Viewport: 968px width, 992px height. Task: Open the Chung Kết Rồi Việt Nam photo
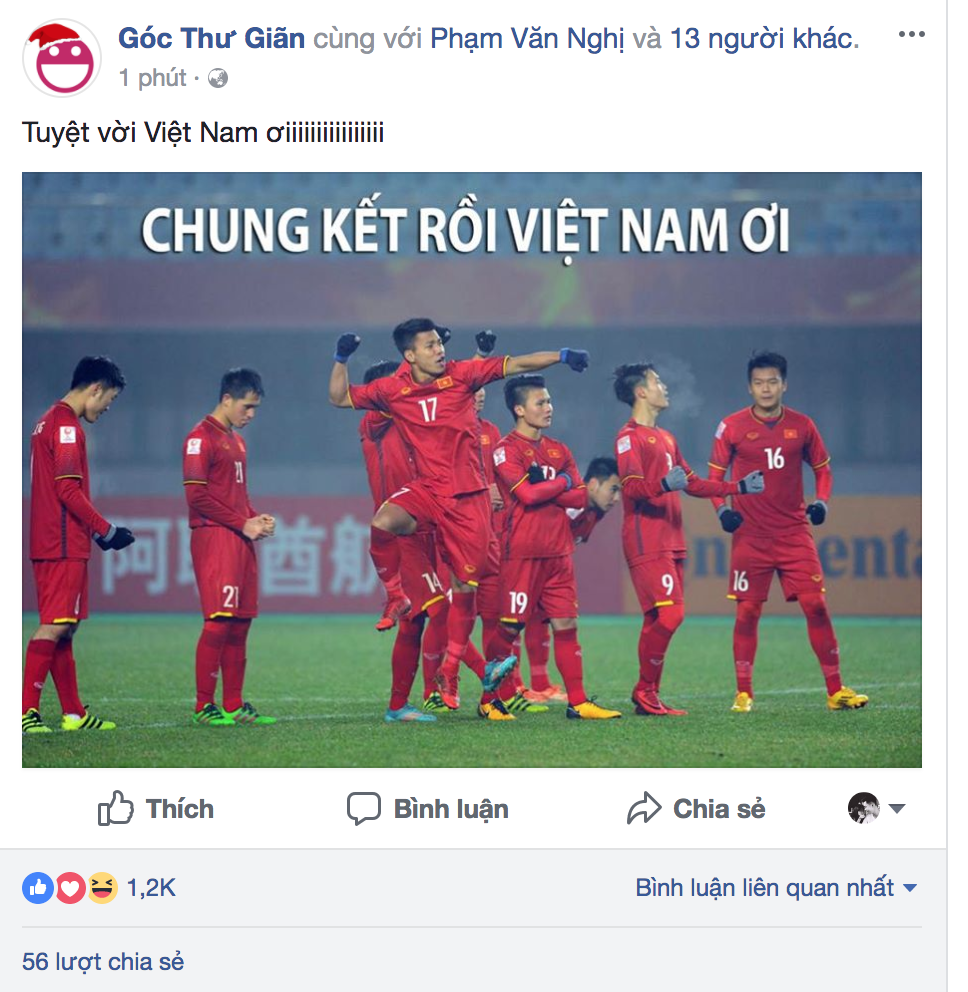coord(471,469)
